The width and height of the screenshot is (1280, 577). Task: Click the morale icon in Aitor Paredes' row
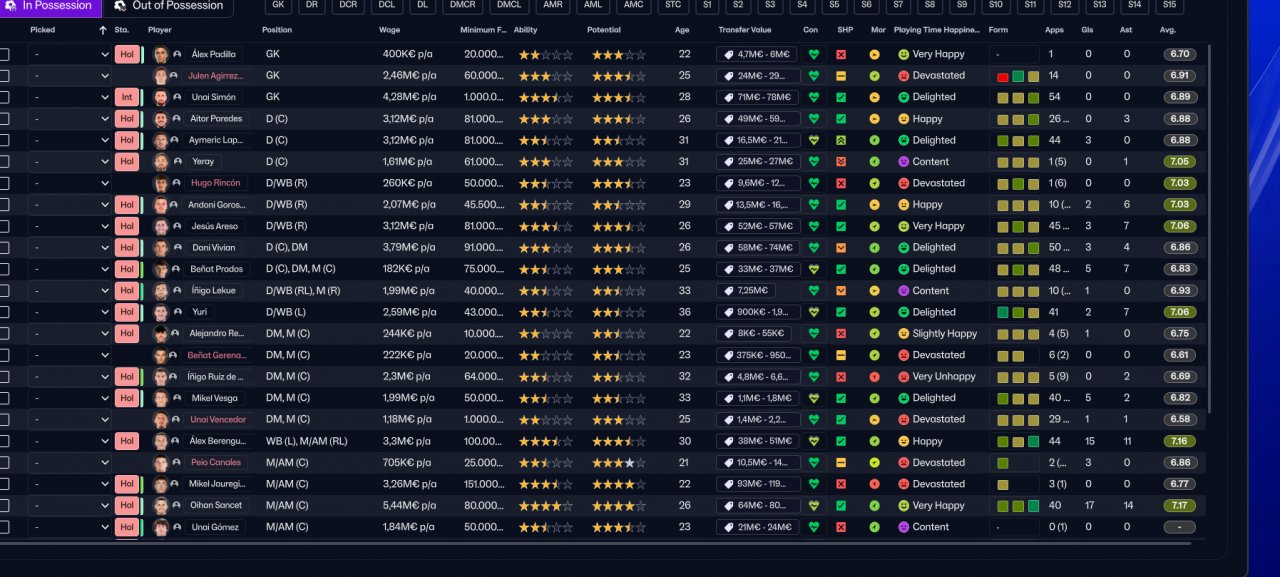coord(874,119)
